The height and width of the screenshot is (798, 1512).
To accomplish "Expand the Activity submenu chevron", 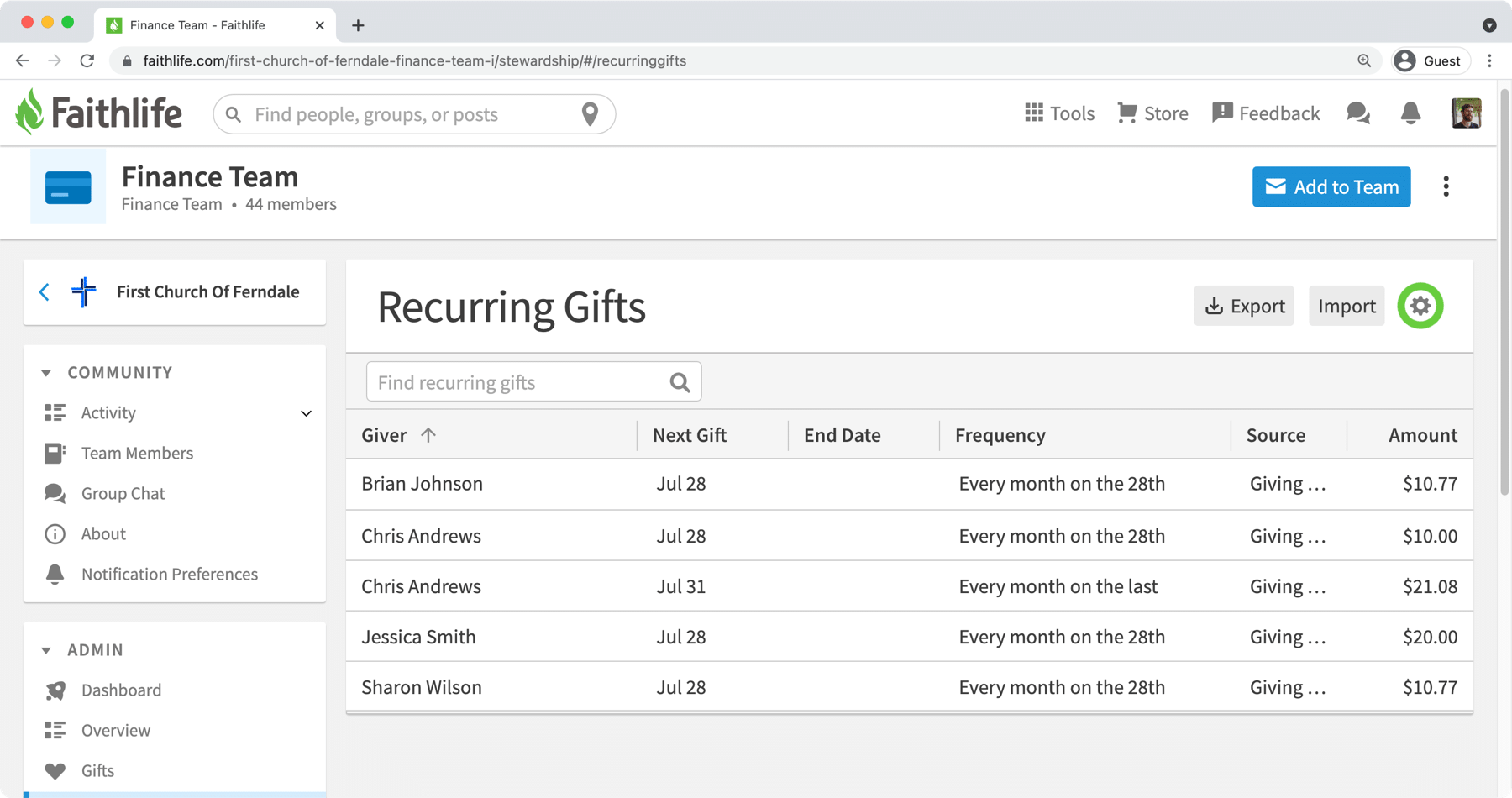I will [x=306, y=413].
